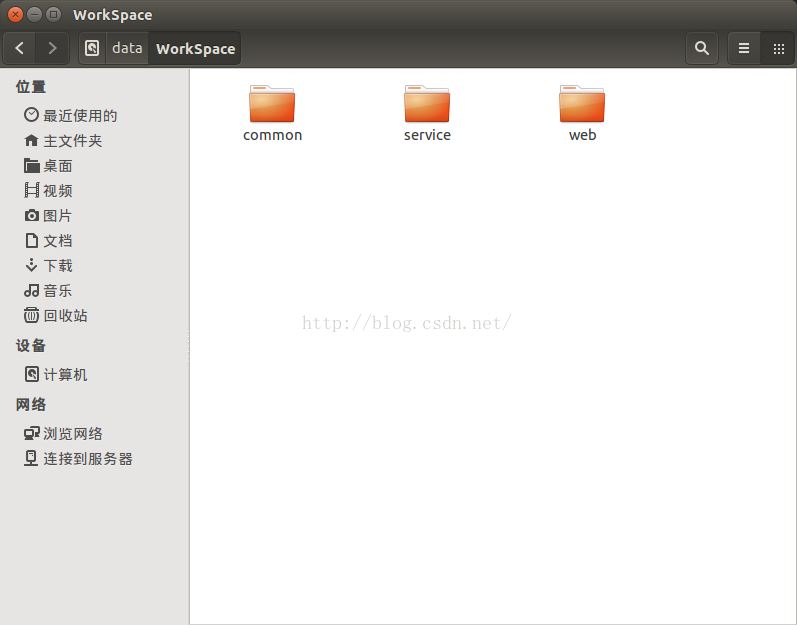Open the data path segment
797x625 pixels.
pos(127,48)
